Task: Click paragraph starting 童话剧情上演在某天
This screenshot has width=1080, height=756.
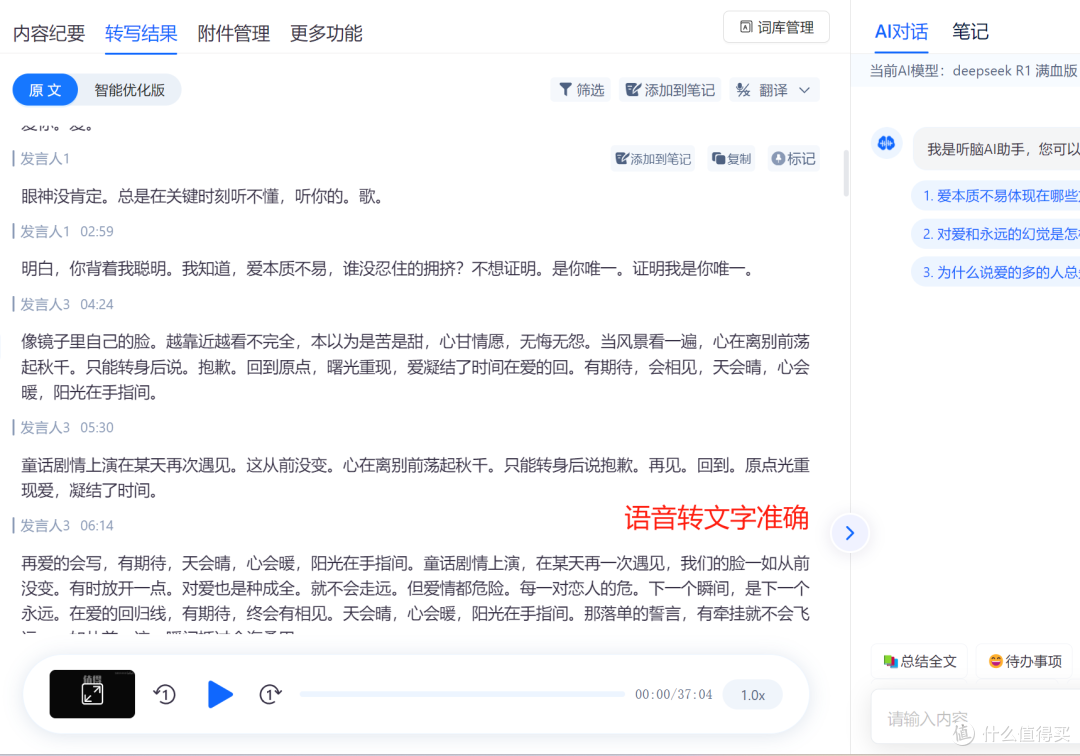Action: click(x=415, y=478)
